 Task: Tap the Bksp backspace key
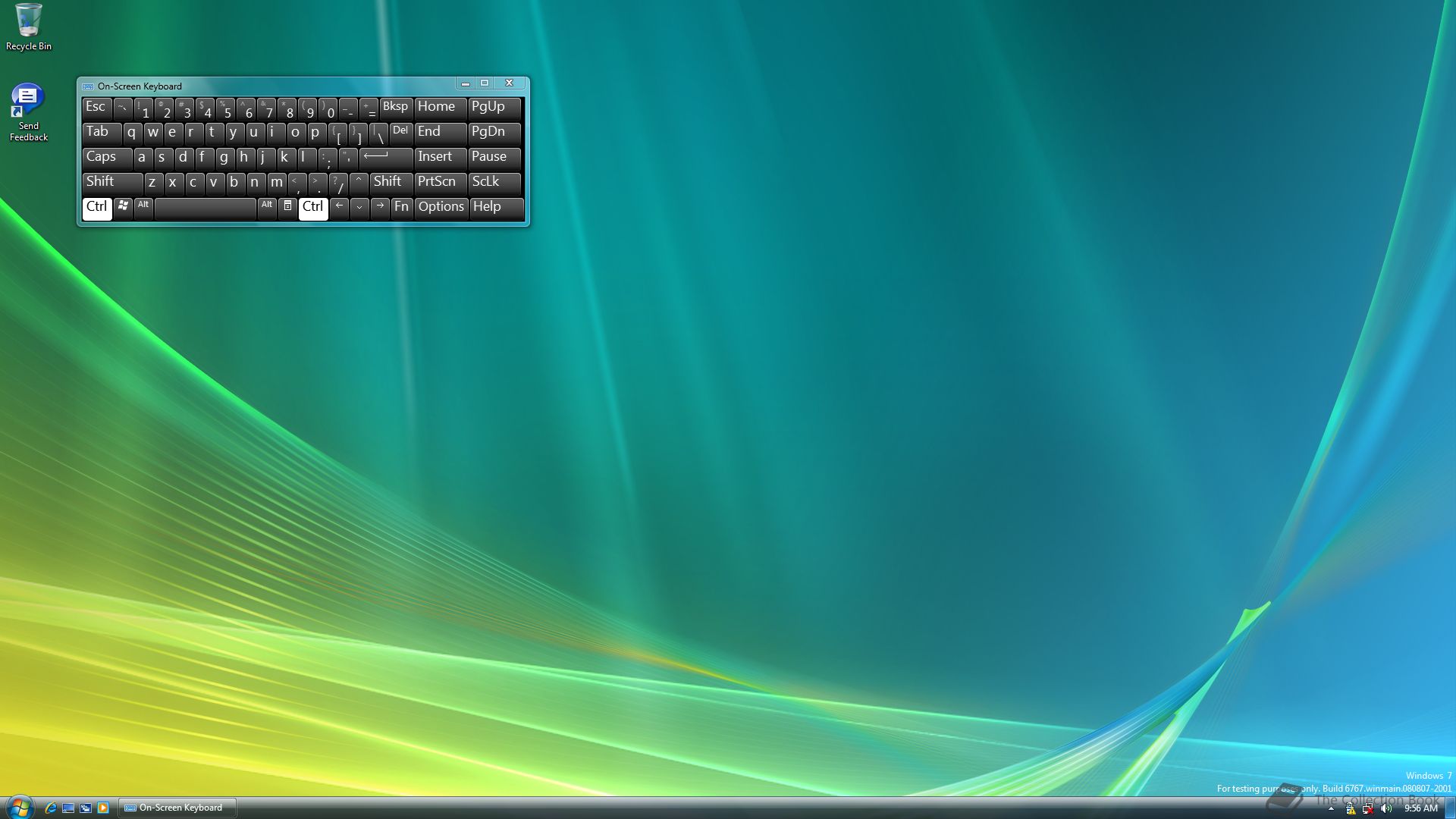click(x=396, y=108)
